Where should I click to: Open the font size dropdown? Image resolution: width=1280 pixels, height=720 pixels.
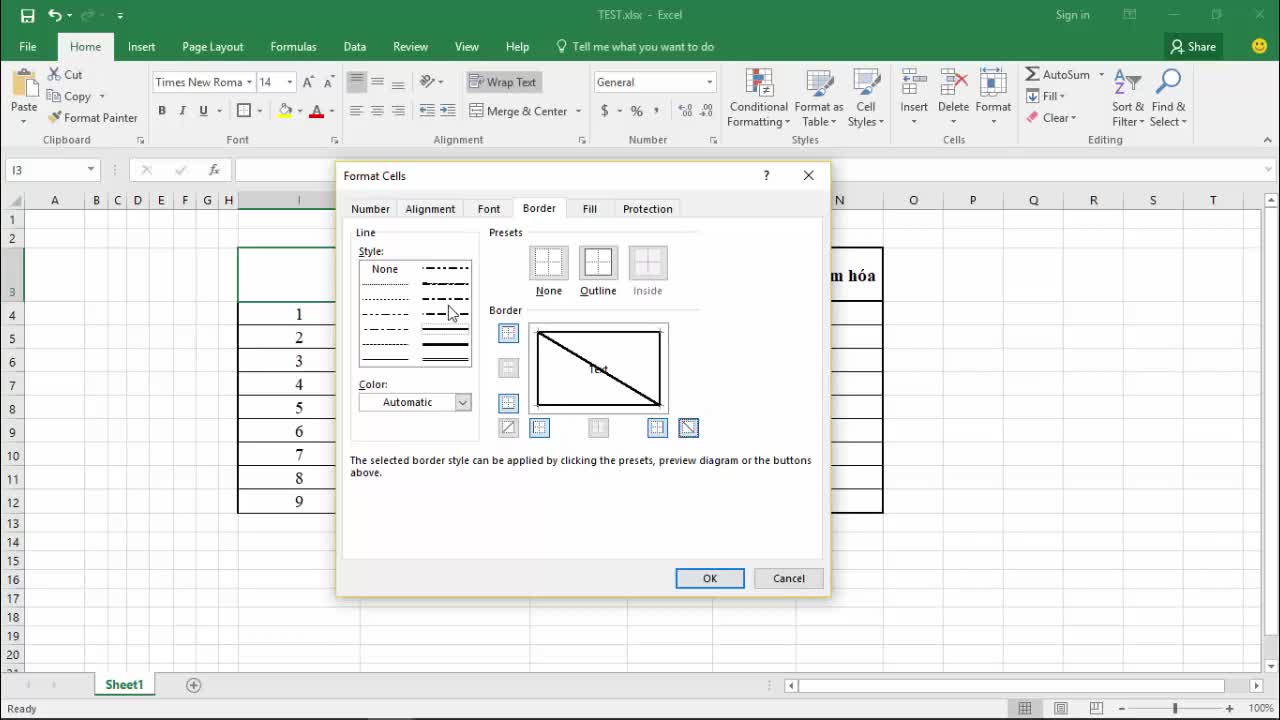click(290, 82)
